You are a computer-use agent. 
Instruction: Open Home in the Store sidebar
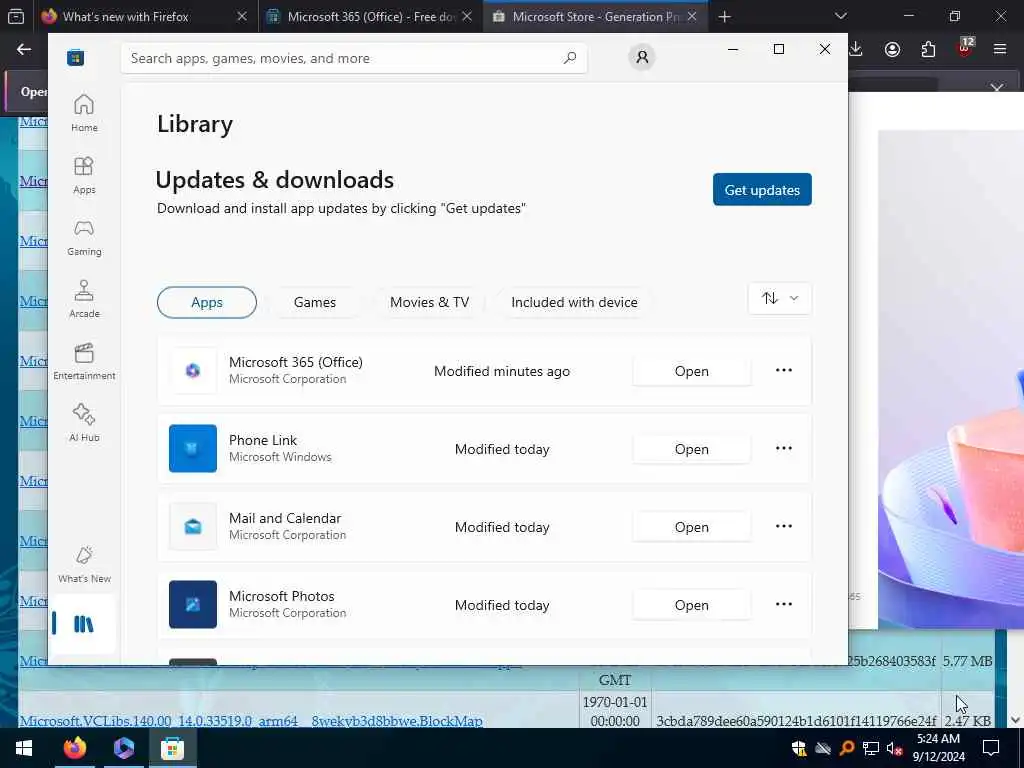[84, 113]
